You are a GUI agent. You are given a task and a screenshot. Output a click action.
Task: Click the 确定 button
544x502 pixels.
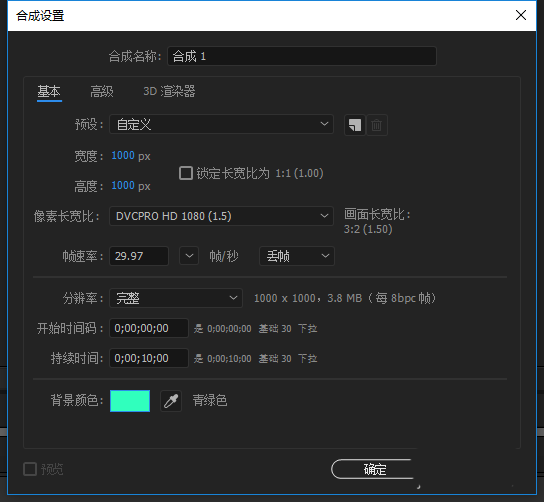coord(374,469)
